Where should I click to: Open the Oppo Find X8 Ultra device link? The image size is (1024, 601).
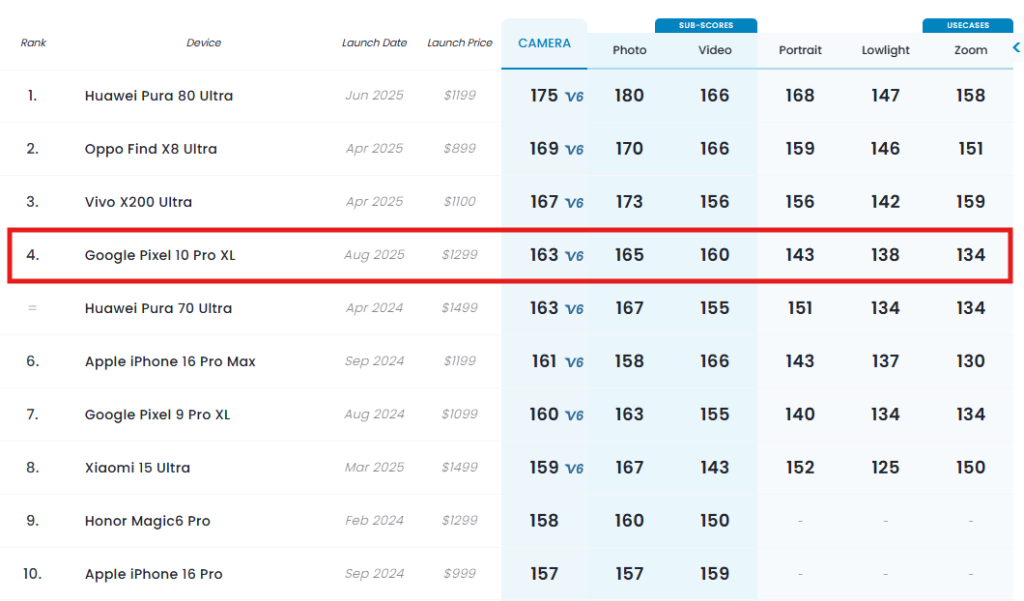point(151,149)
